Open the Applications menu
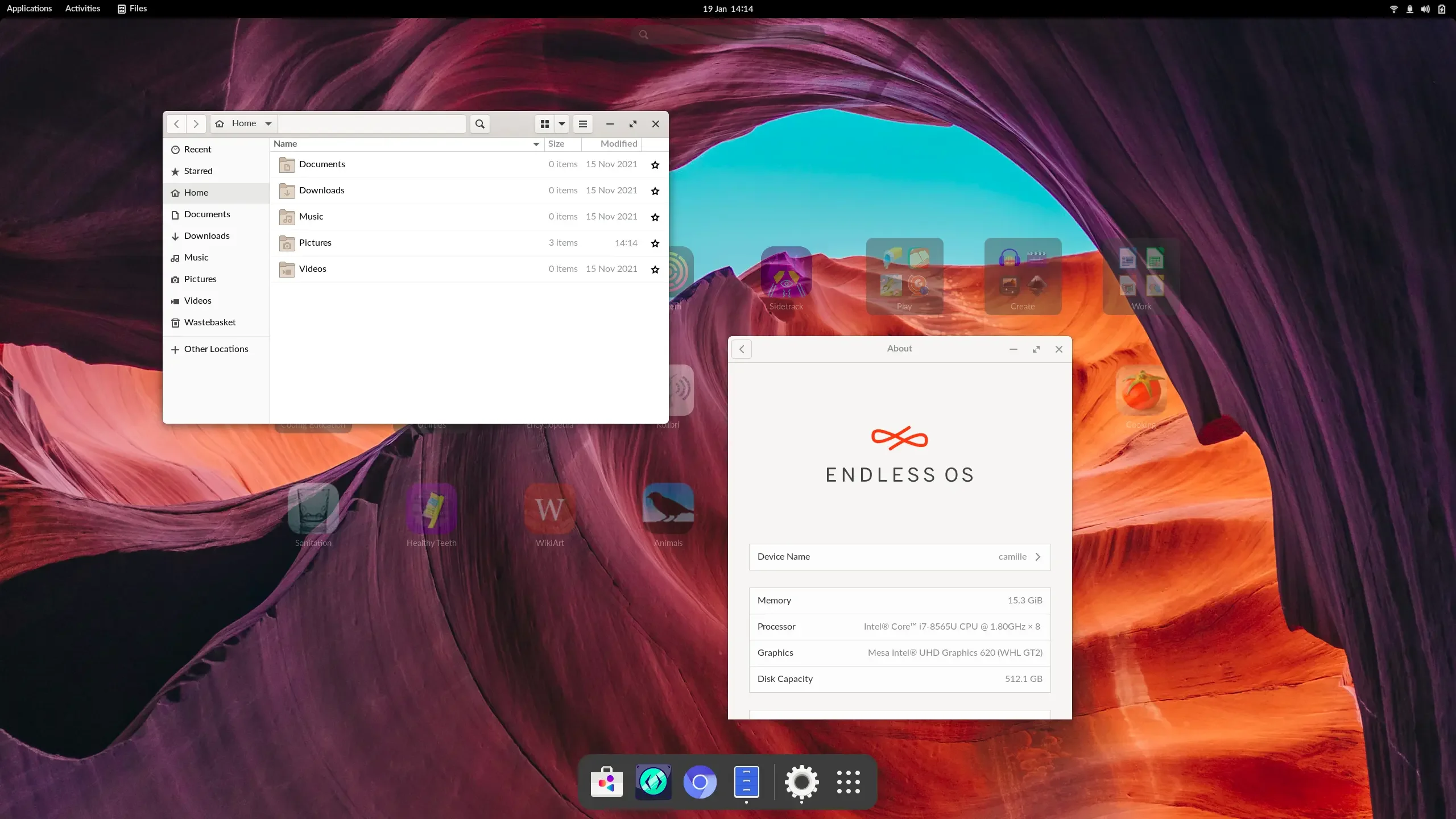 click(29, 9)
